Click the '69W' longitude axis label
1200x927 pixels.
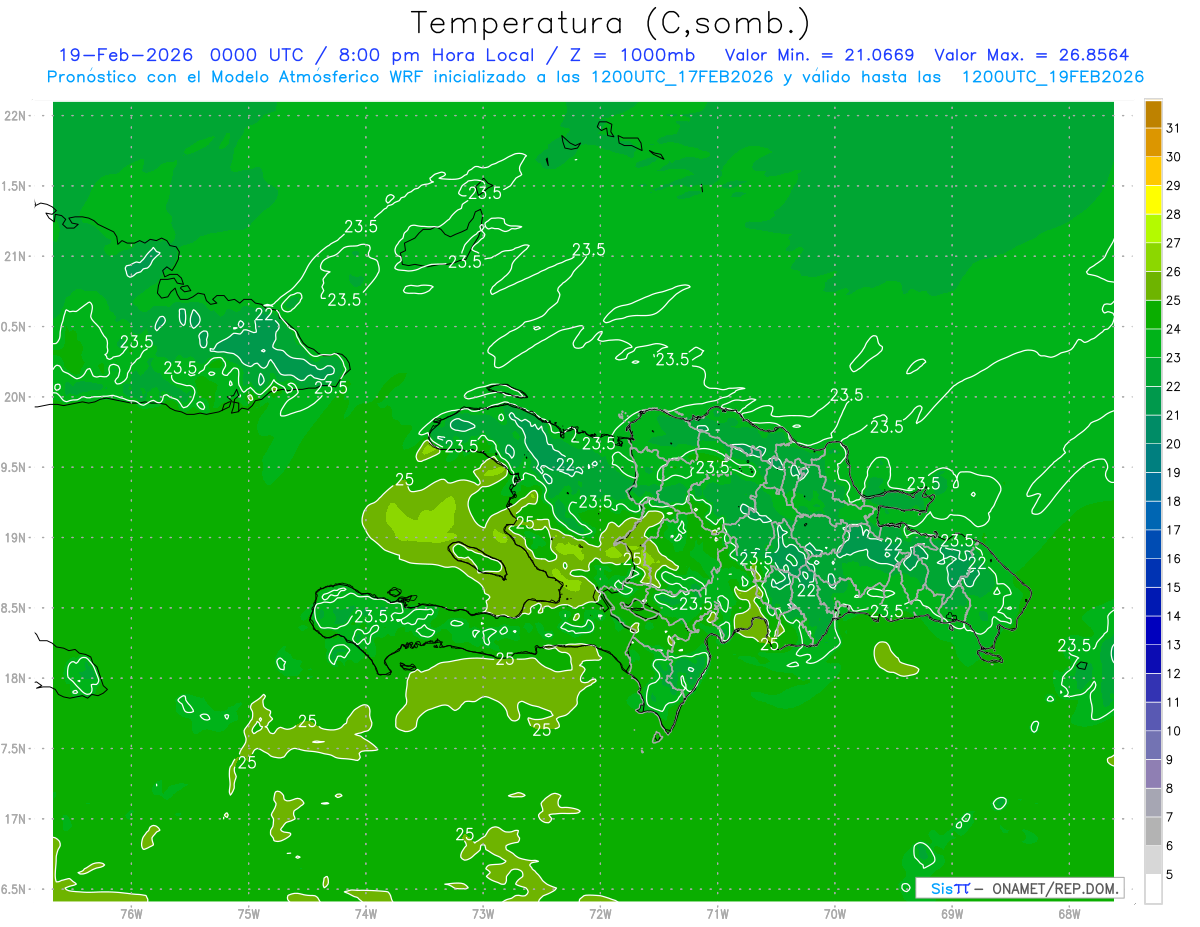tap(952, 913)
